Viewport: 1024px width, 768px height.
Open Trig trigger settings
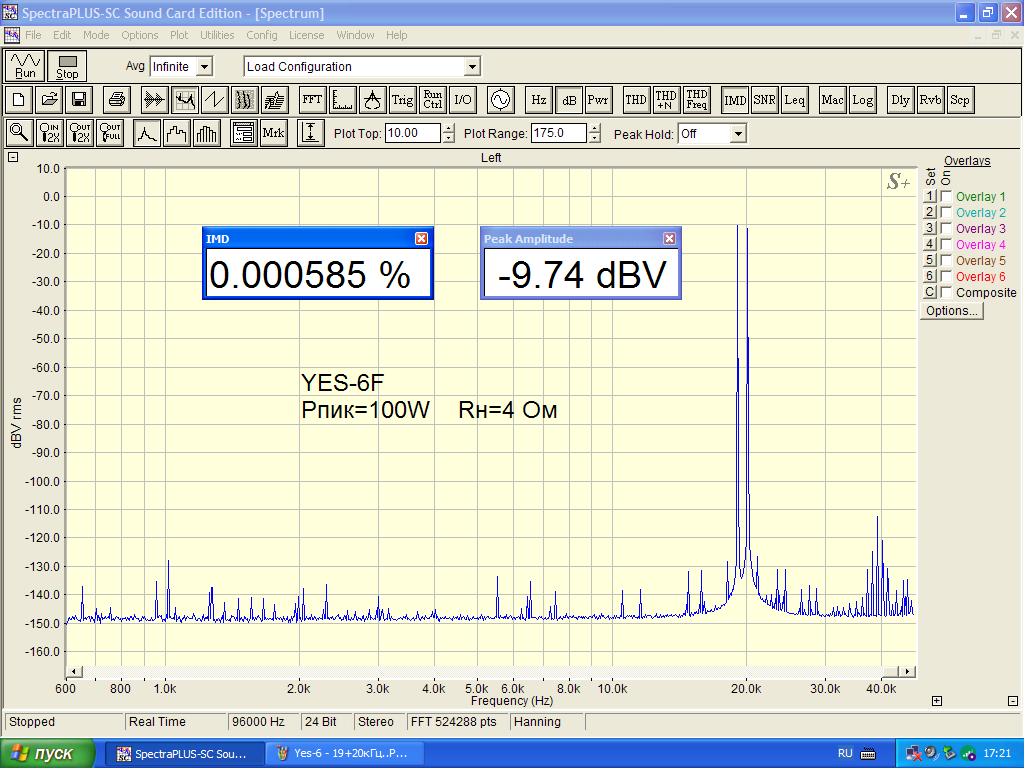(x=402, y=100)
